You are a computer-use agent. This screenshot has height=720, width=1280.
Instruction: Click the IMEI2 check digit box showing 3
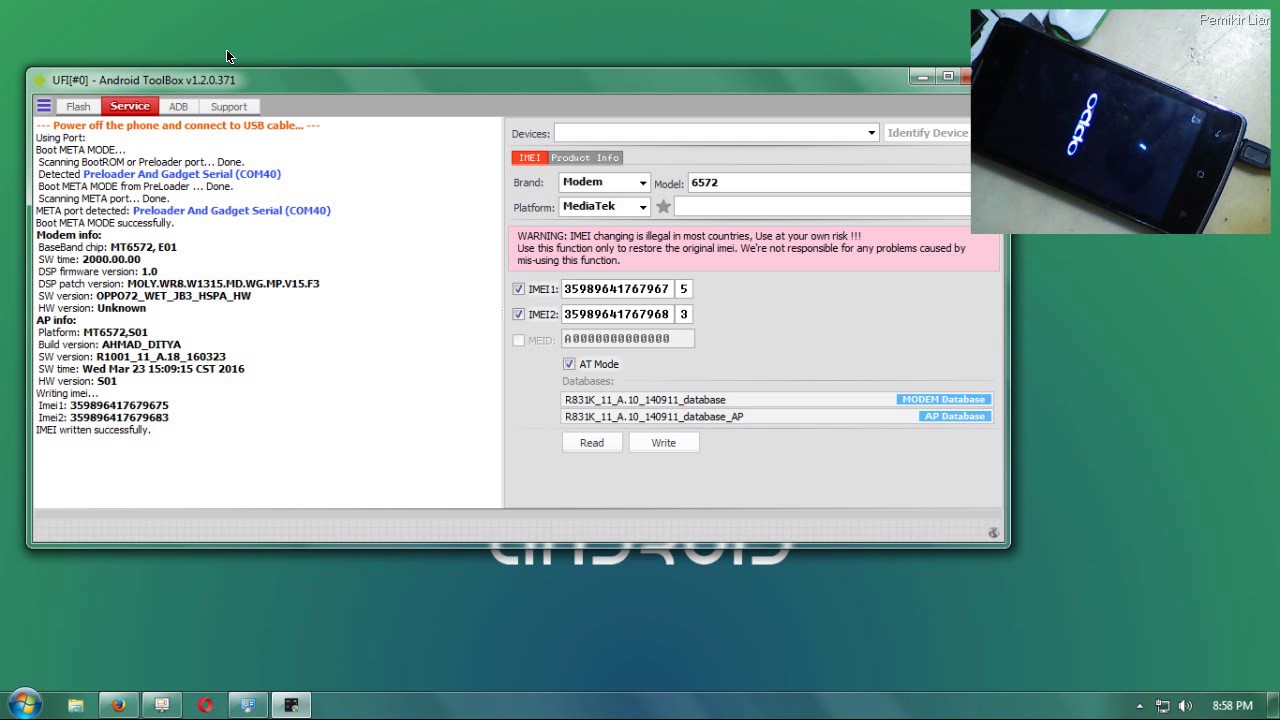click(x=684, y=314)
